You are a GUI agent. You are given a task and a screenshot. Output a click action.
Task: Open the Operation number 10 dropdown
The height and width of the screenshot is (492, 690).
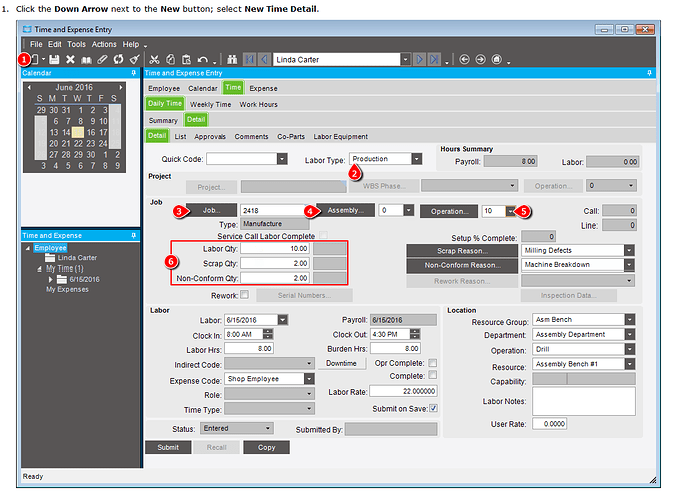click(x=510, y=211)
